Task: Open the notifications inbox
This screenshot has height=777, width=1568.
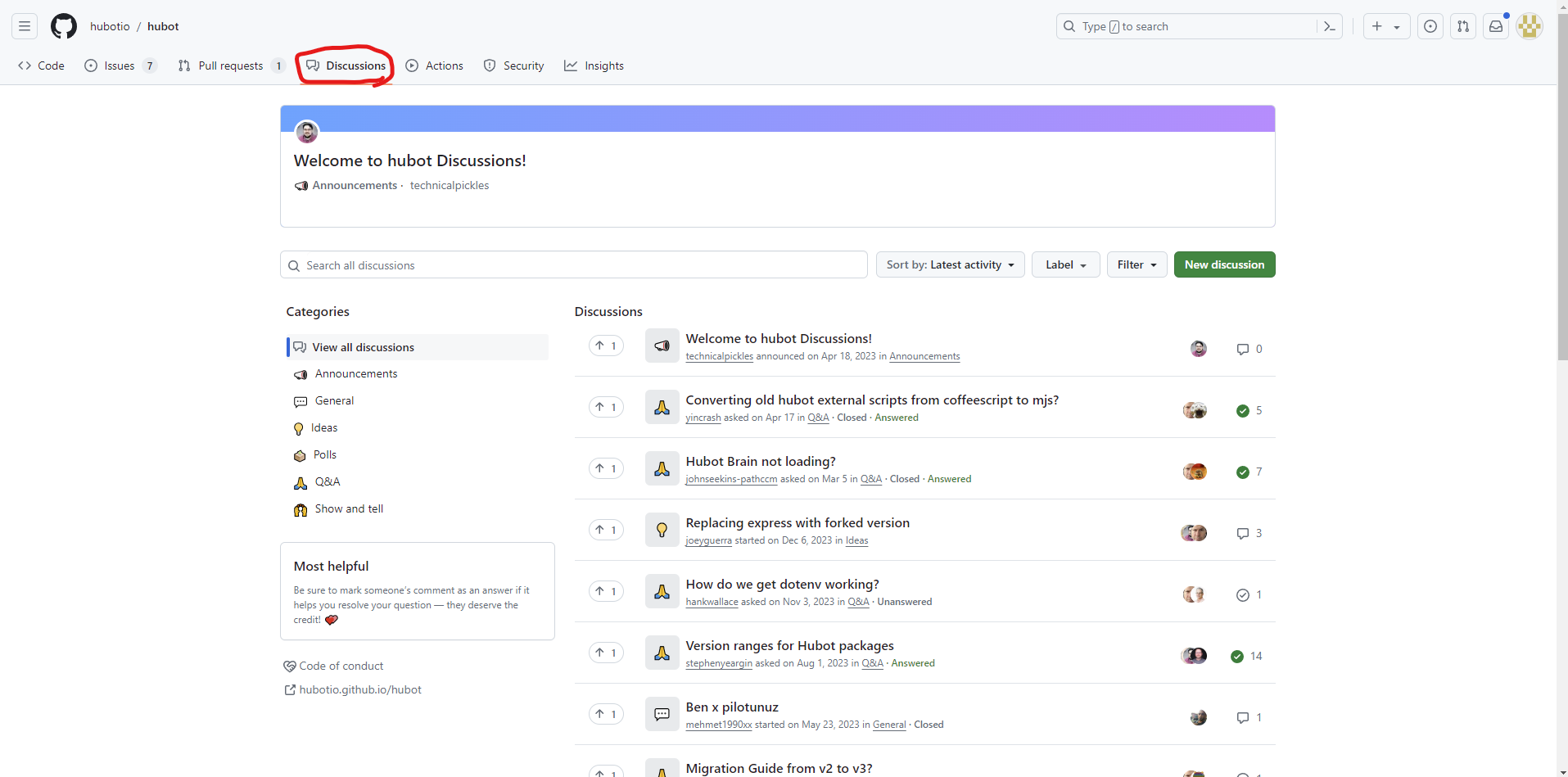Action: (x=1496, y=26)
